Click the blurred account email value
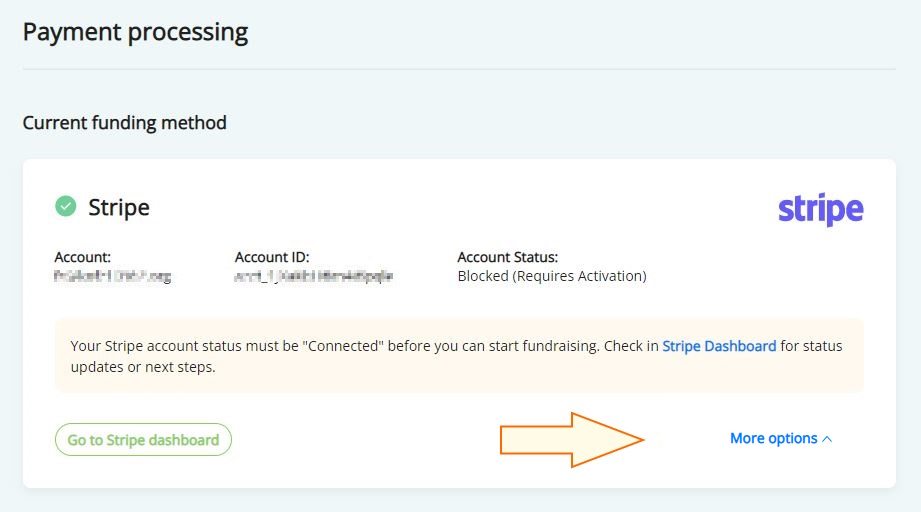The width and height of the screenshot is (921, 512). [x=112, y=276]
